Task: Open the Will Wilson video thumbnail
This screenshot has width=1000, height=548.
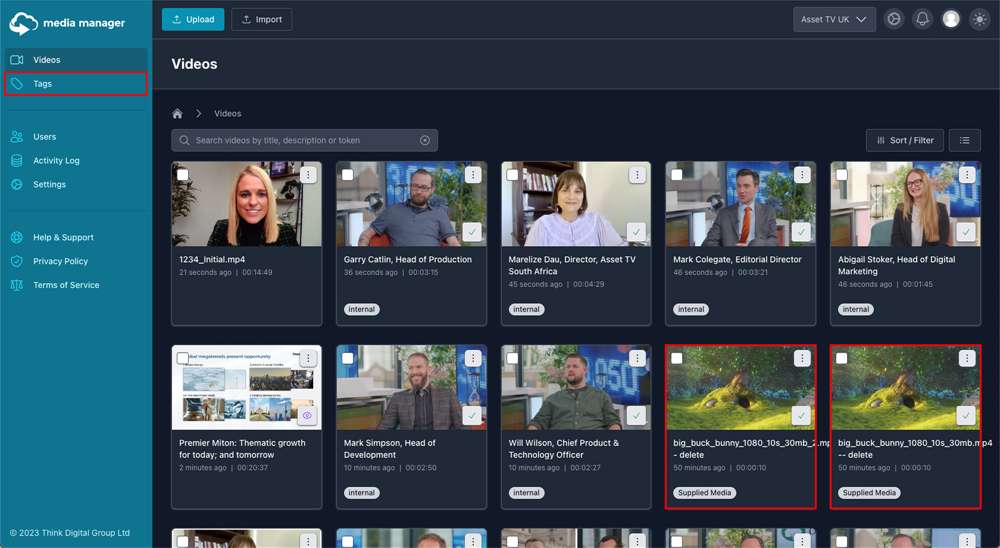Action: coord(576,388)
